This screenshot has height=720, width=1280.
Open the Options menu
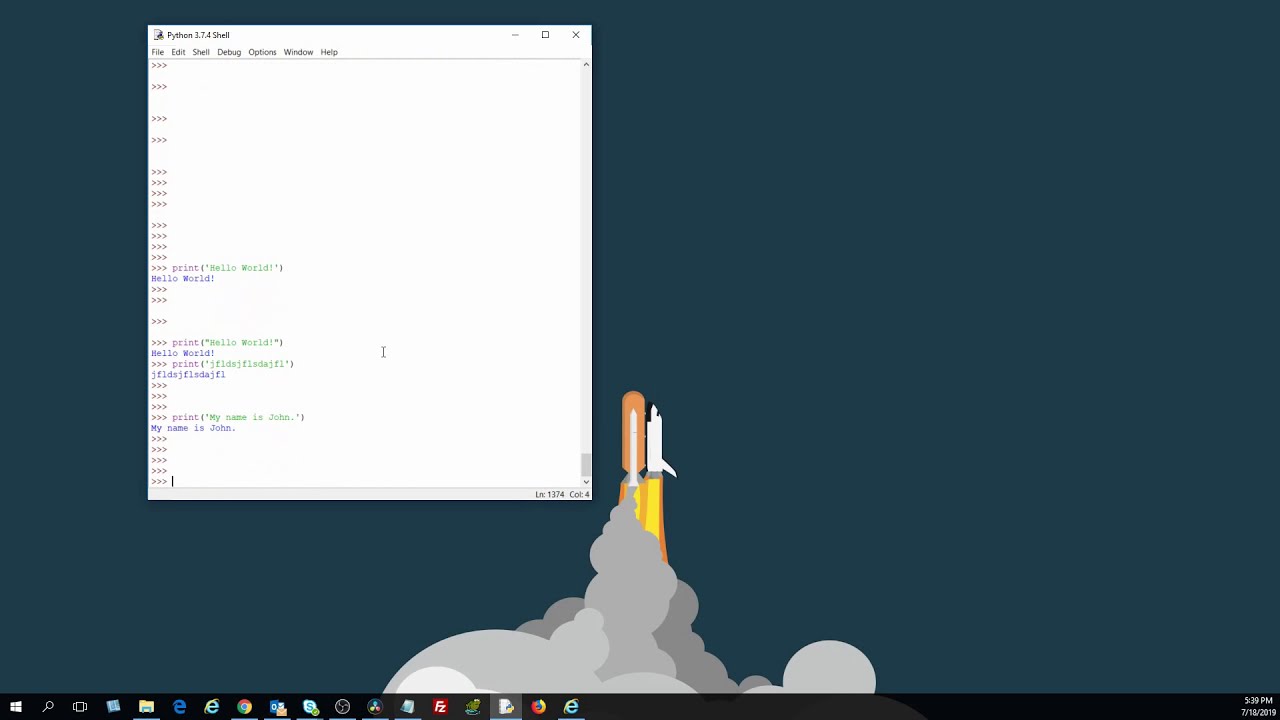262,52
